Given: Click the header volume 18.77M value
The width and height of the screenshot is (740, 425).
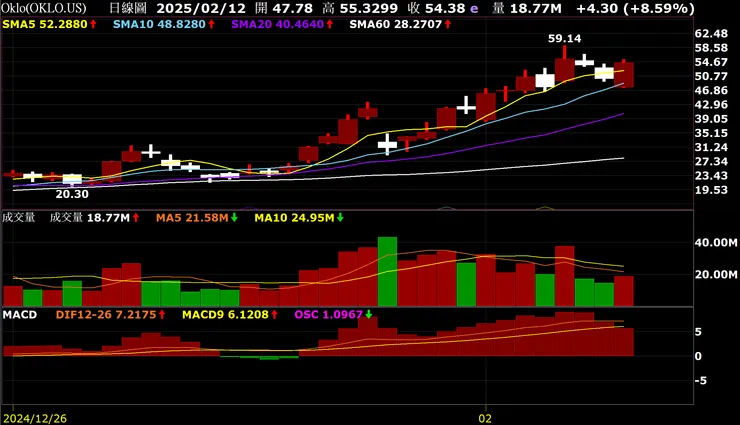Looking at the screenshot, I should click(535, 8).
